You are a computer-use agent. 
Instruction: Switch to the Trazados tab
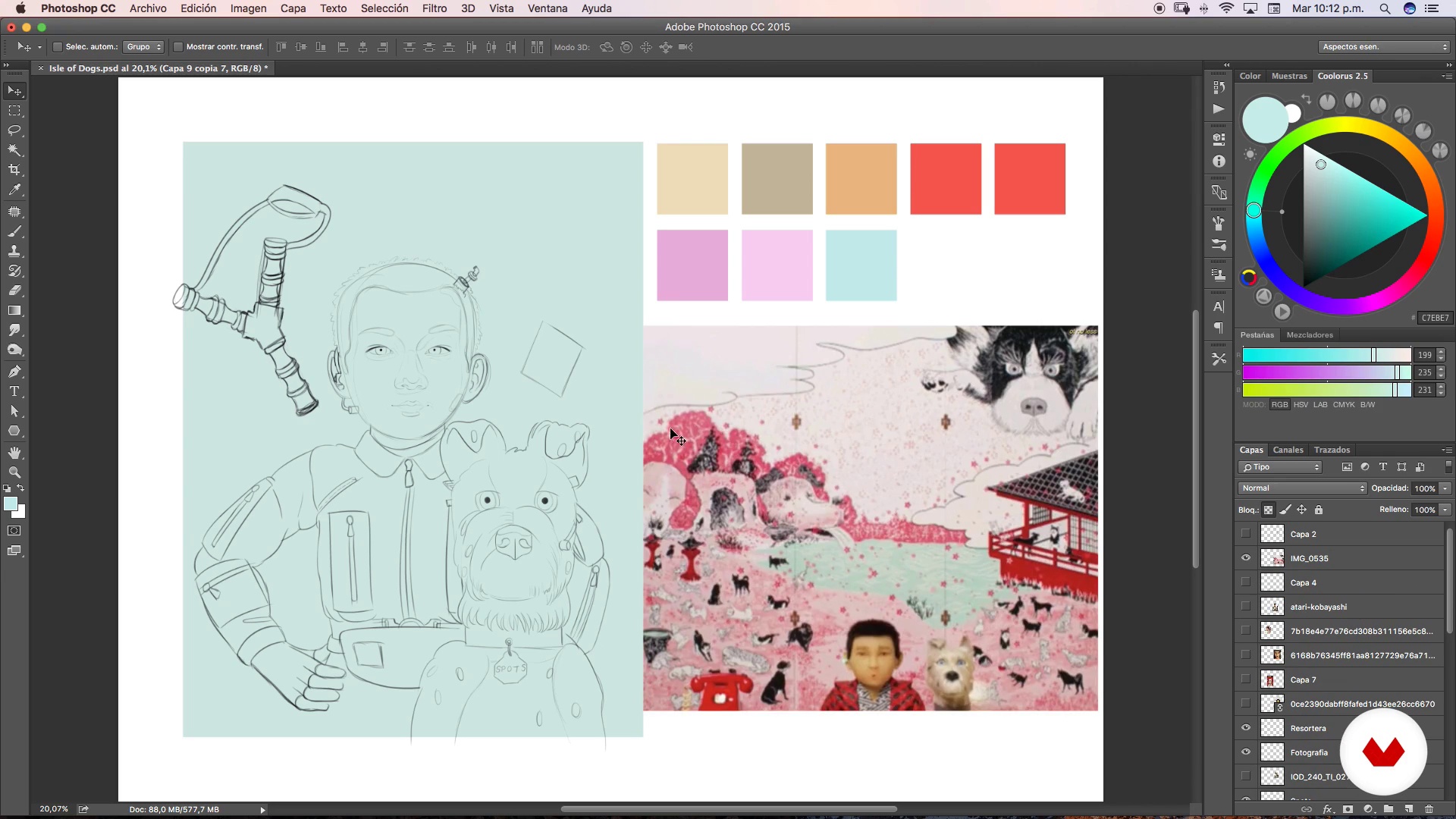pos(1332,450)
